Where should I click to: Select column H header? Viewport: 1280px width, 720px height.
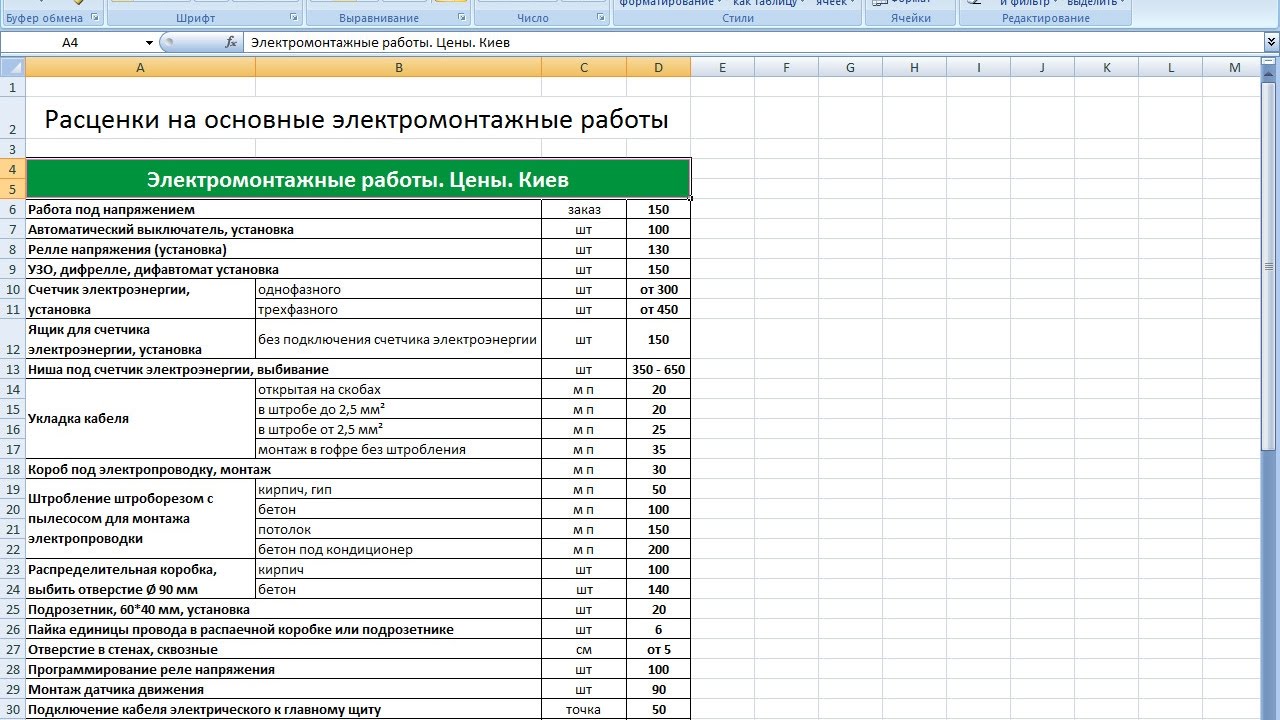[914, 67]
